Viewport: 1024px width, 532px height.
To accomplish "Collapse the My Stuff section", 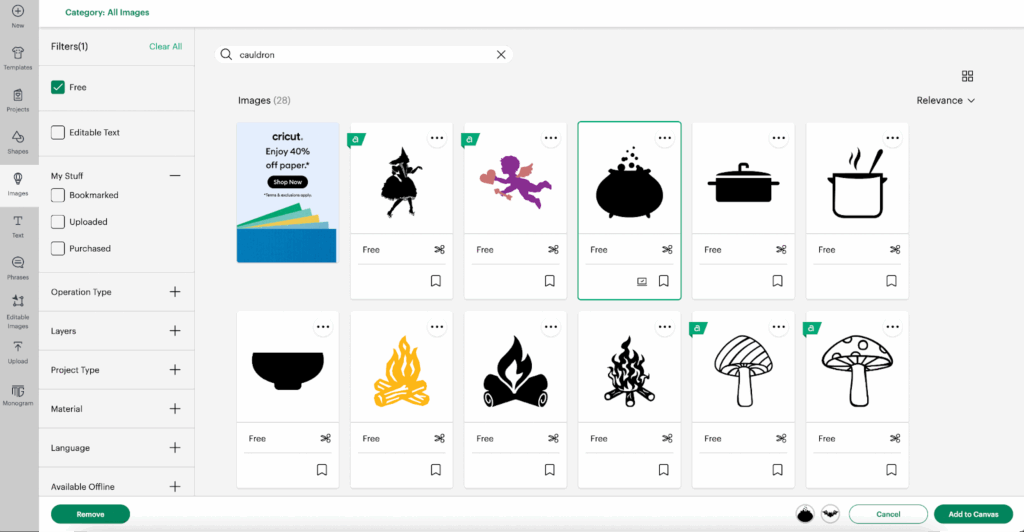I will 175,176.
